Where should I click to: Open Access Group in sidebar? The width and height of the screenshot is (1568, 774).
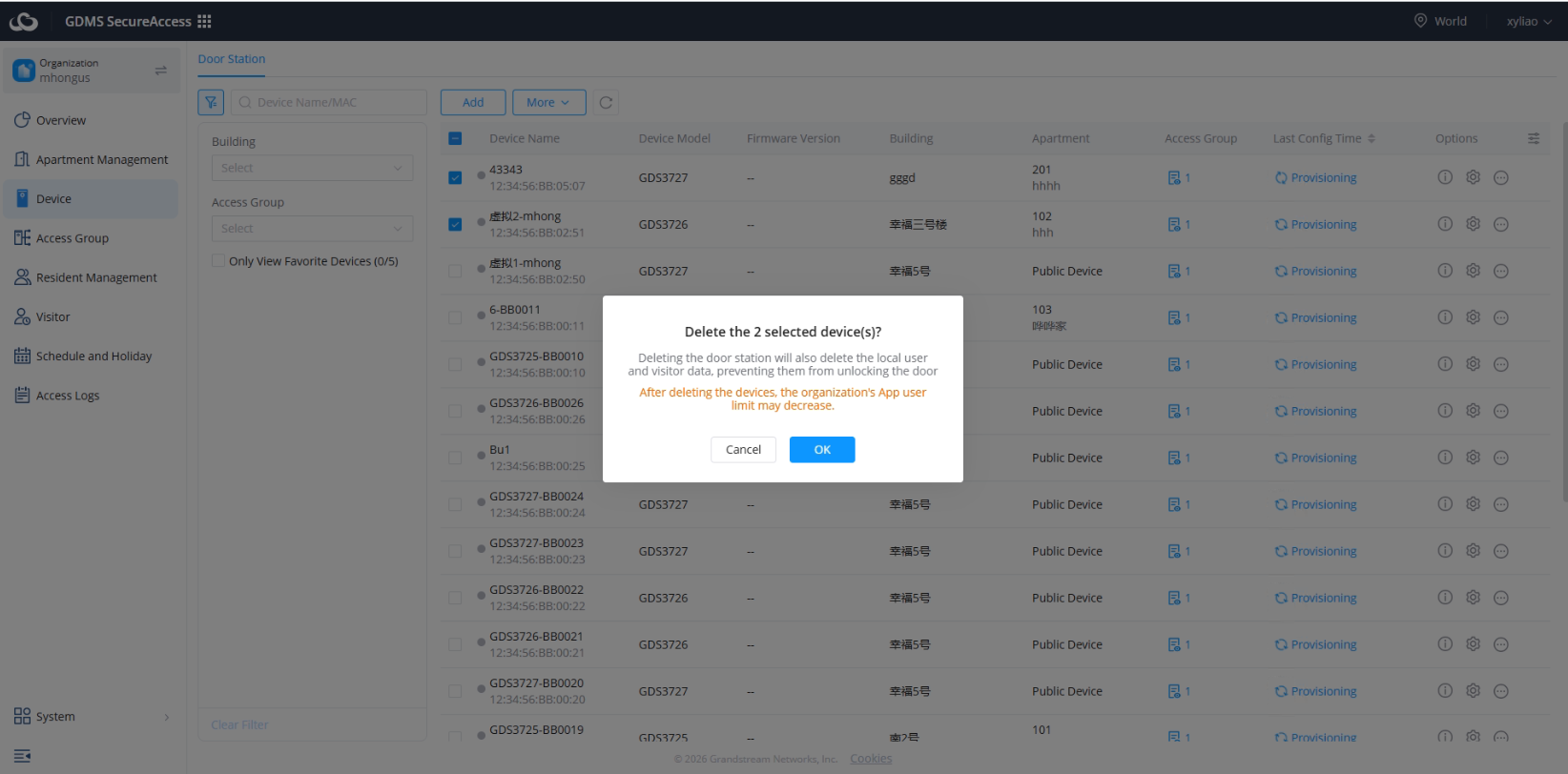pyautogui.click(x=92, y=238)
